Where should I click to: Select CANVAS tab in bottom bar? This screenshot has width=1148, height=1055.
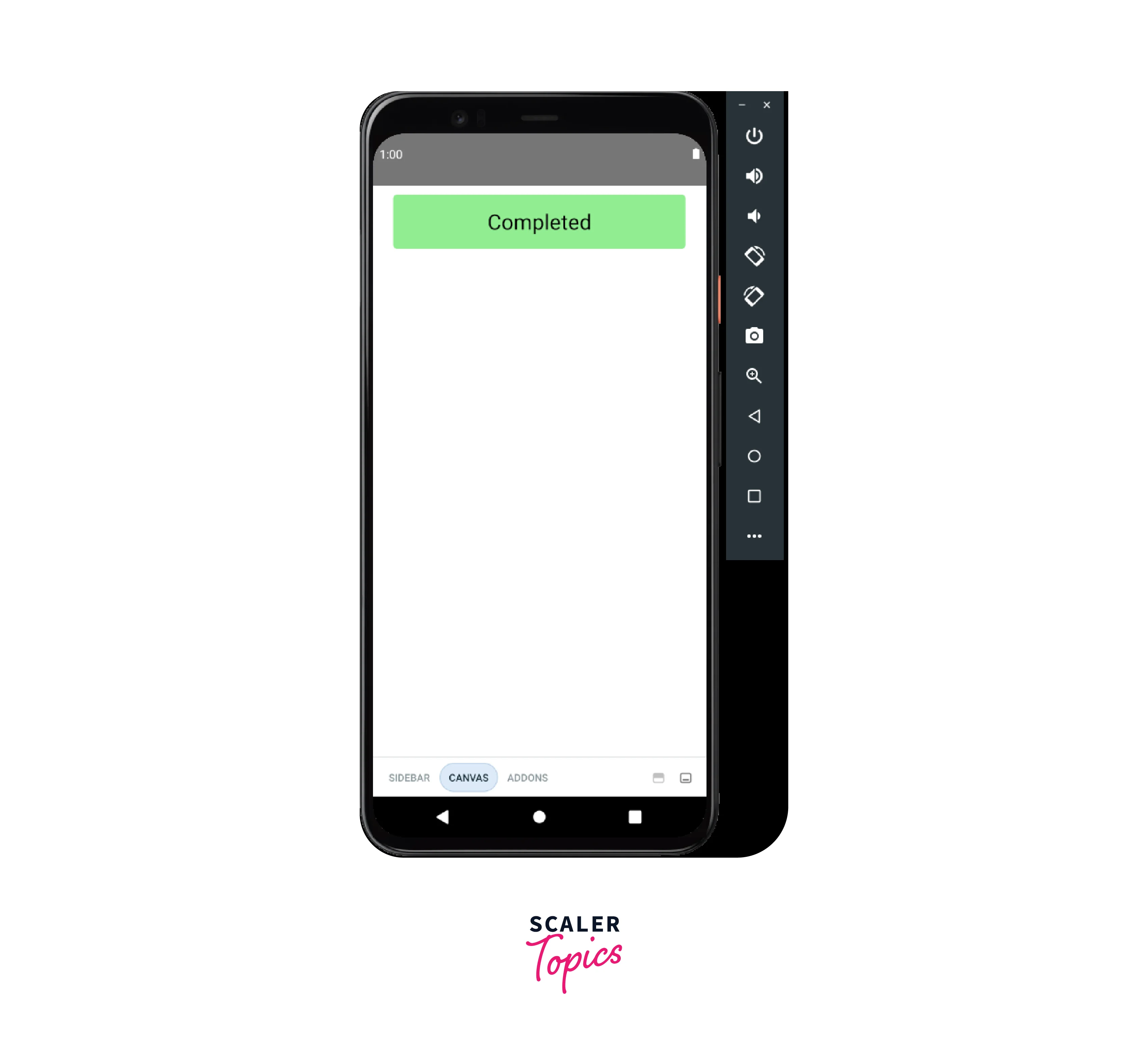tap(467, 777)
